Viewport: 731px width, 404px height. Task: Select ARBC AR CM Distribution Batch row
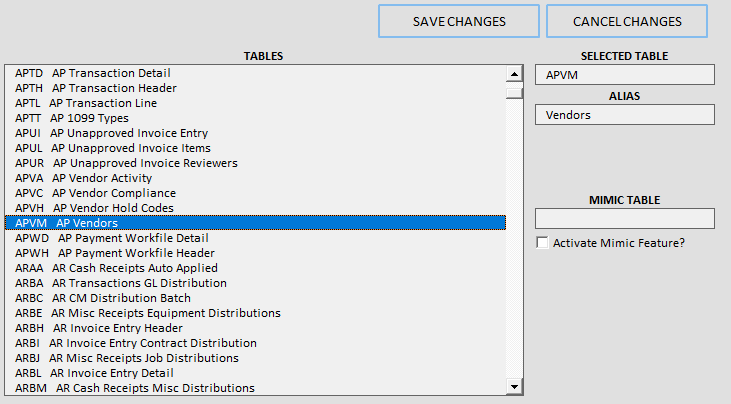pos(255,298)
